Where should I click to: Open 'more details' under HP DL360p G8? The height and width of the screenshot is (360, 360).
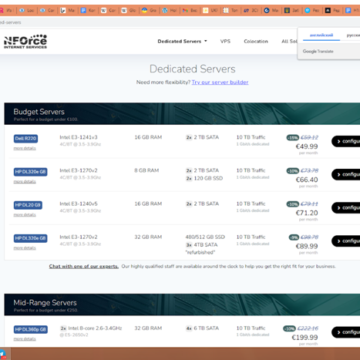25,339
